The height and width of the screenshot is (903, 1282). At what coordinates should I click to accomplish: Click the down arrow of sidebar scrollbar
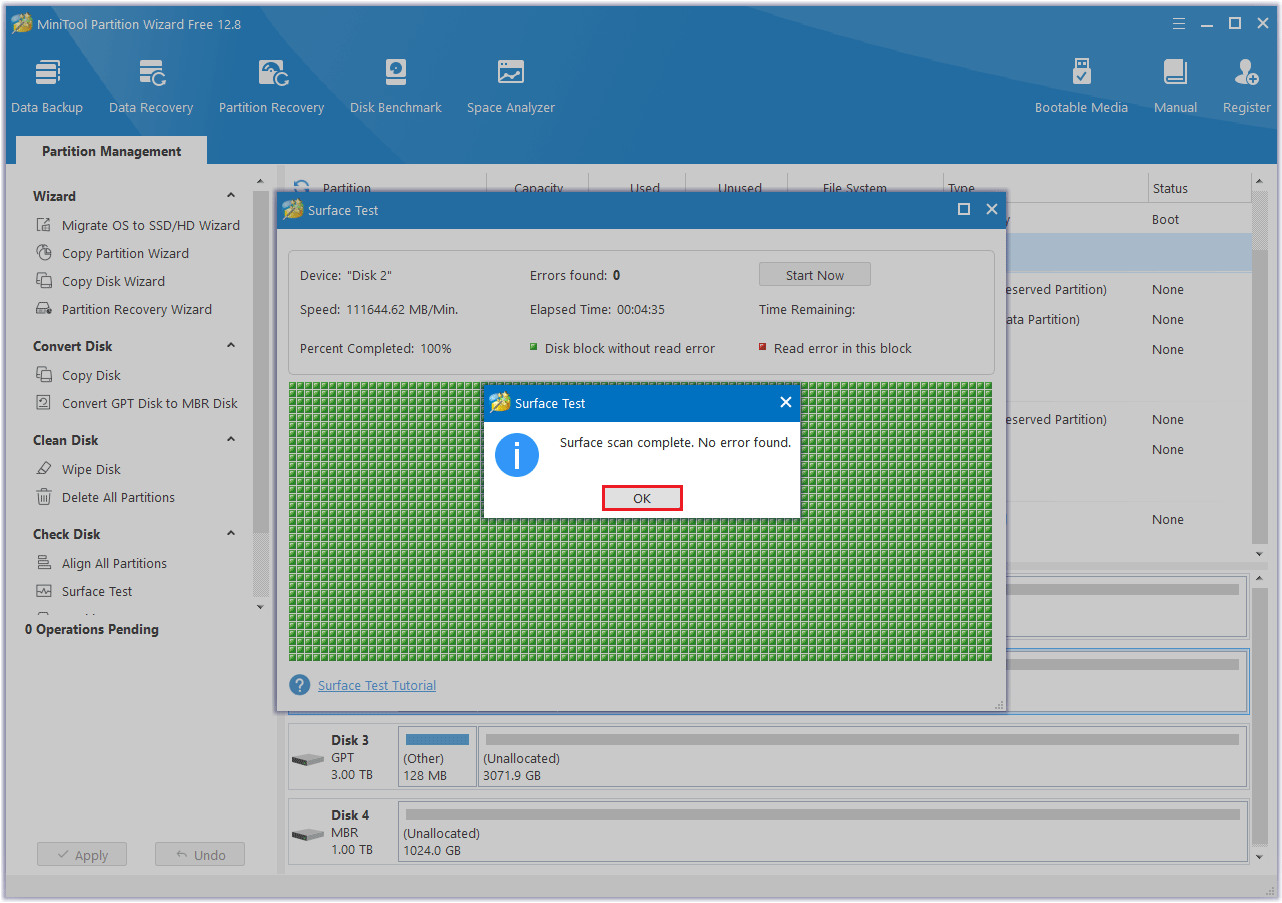[261, 606]
